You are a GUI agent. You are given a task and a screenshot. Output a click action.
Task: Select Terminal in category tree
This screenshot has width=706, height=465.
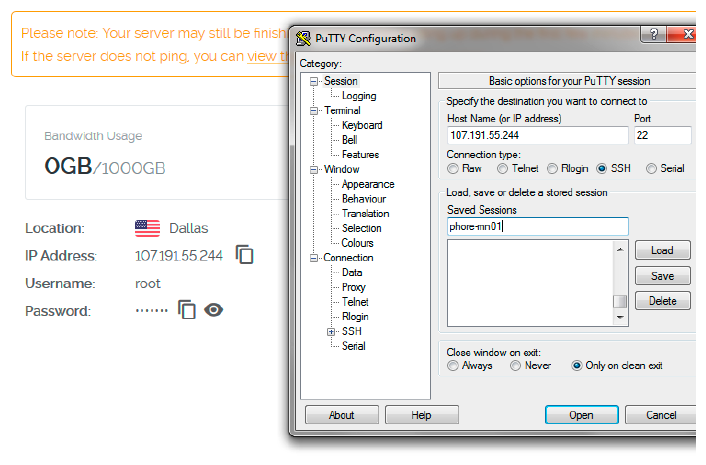click(342, 110)
